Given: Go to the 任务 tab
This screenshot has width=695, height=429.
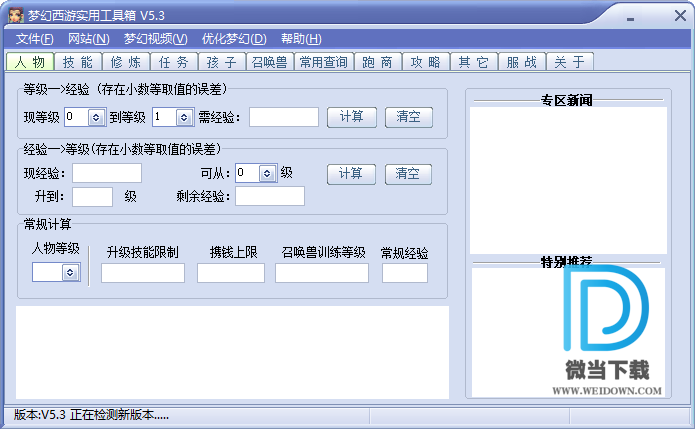Looking at the screenshot, I should (174, 62).
